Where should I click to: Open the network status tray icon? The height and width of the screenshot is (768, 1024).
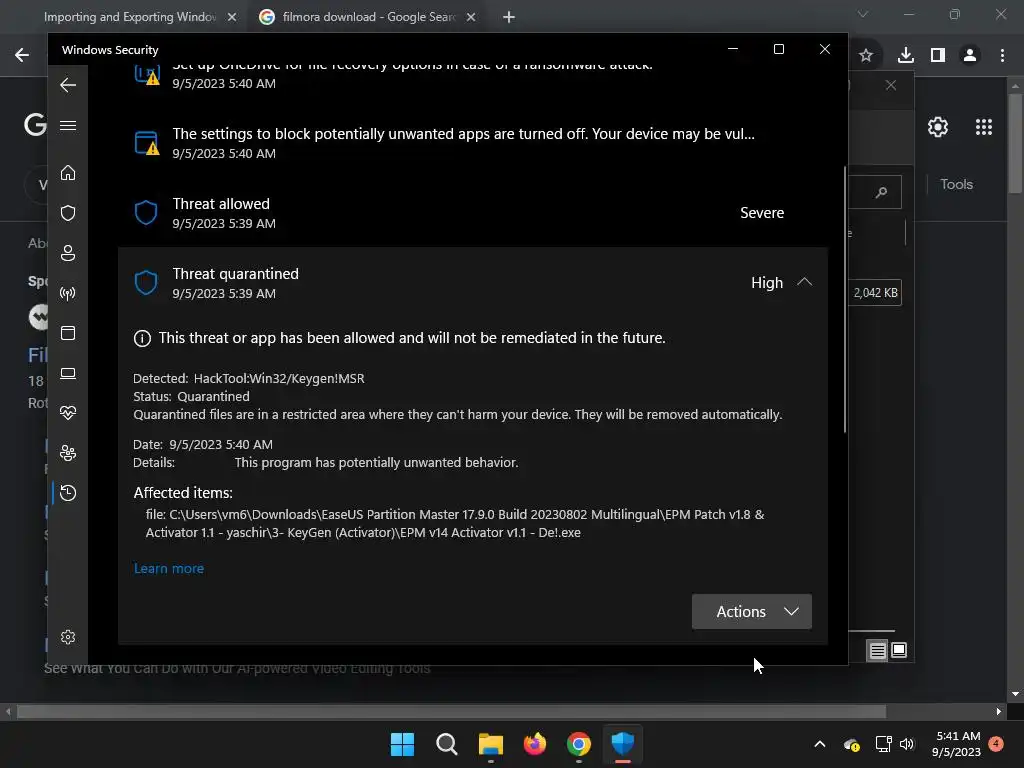[x=883, y=744]
